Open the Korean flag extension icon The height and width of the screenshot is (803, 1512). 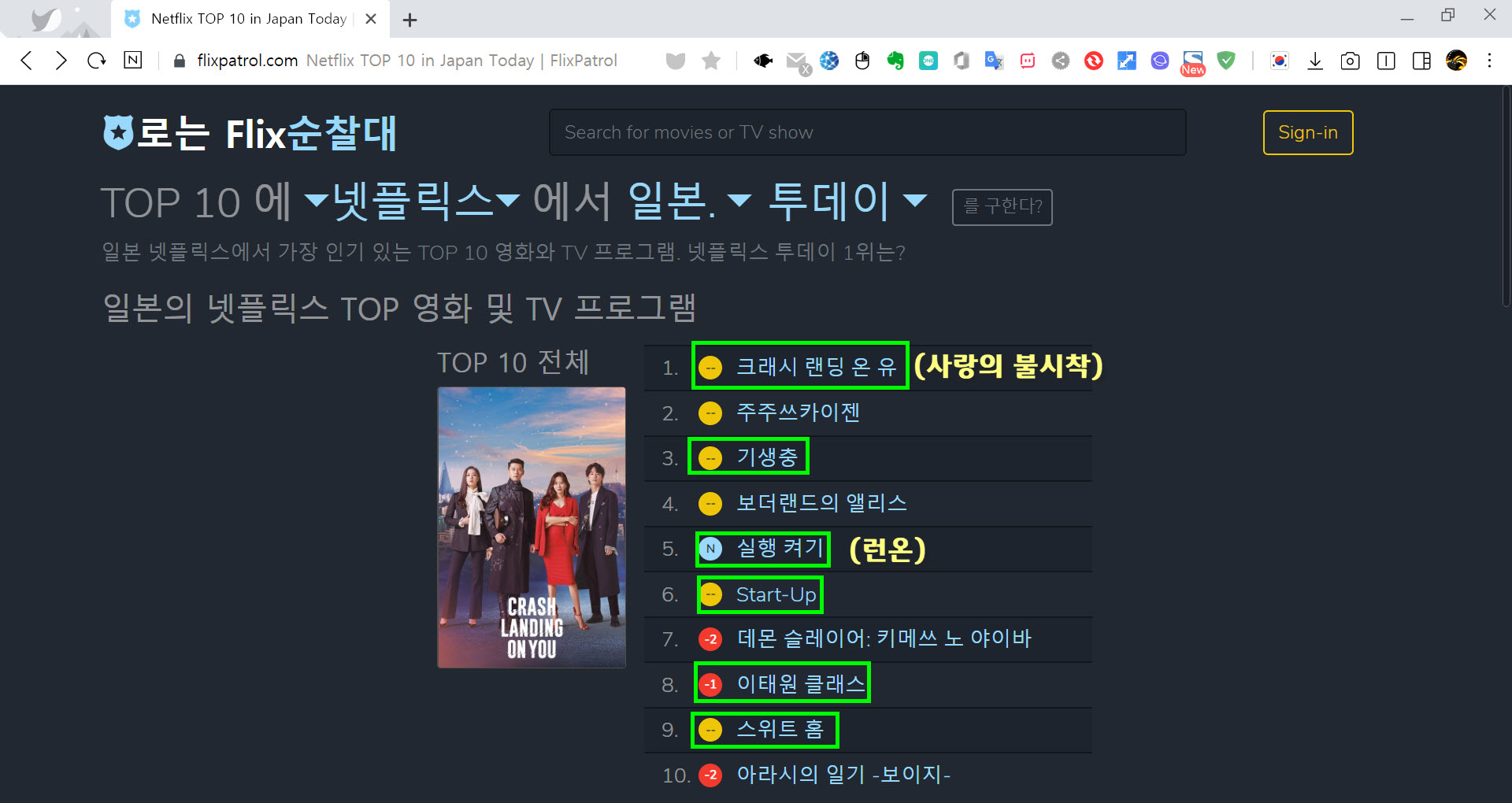[1280, 61]
